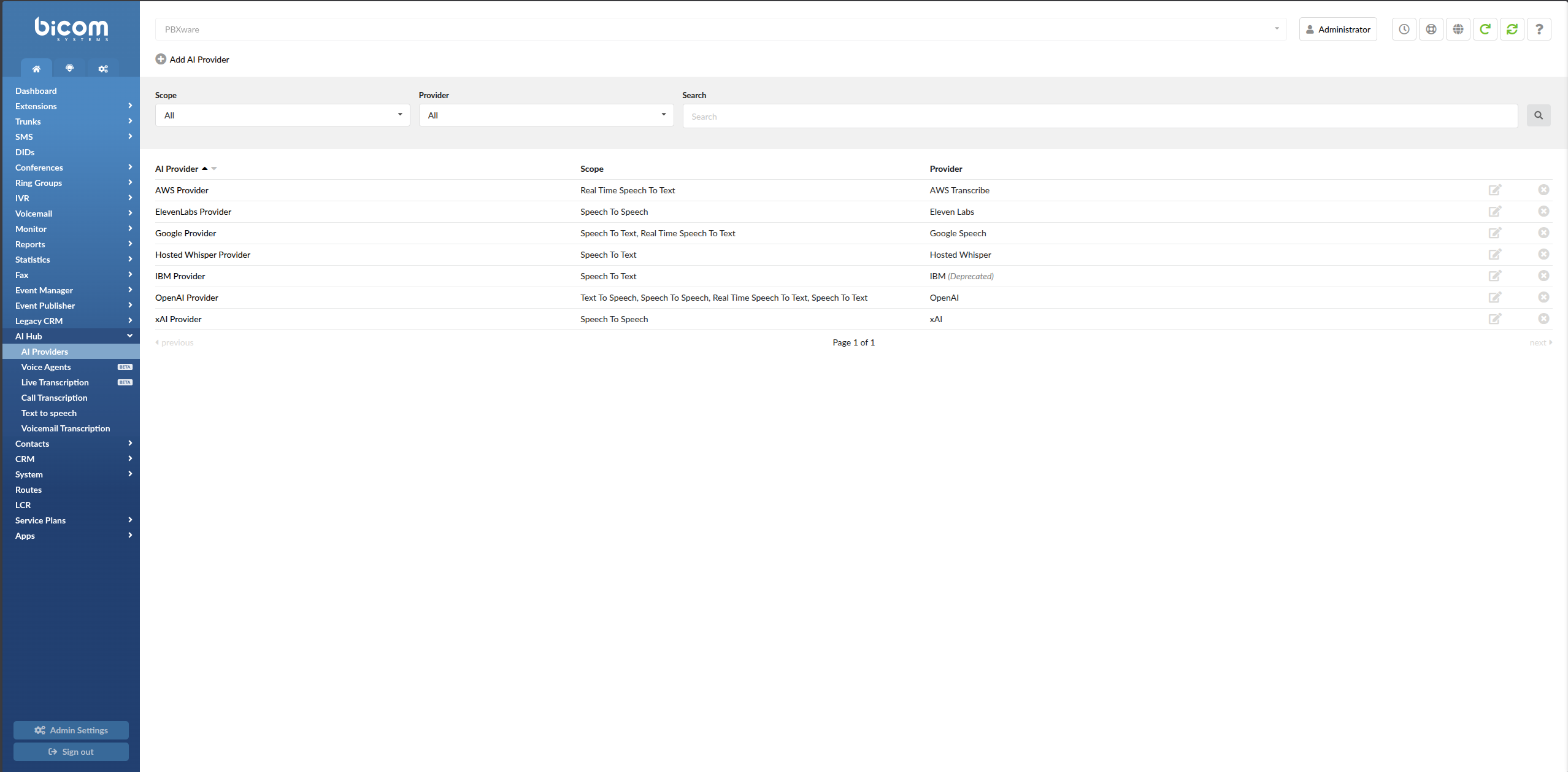Viewport: 1568px width, 772px height.
Task: Focus the Search input field
Action: [x=1100, y=116]
